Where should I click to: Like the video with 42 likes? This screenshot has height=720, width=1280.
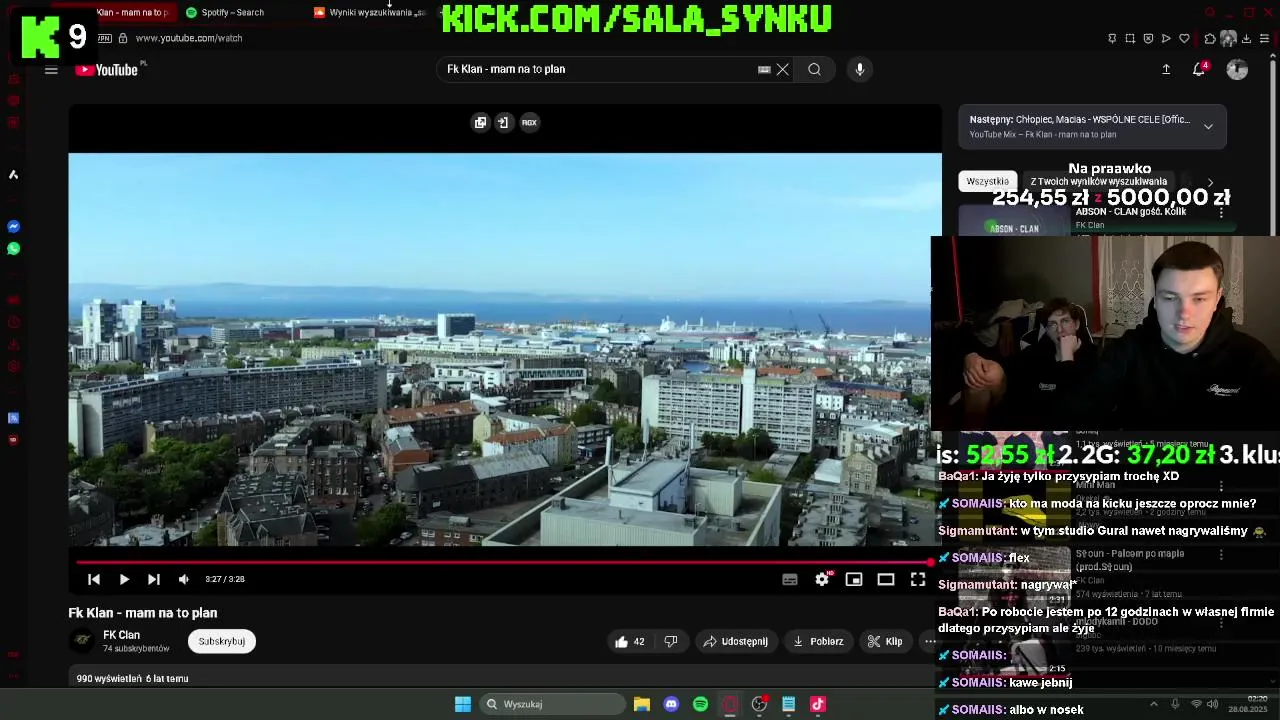pyautogui.click(x=629, y=641)
